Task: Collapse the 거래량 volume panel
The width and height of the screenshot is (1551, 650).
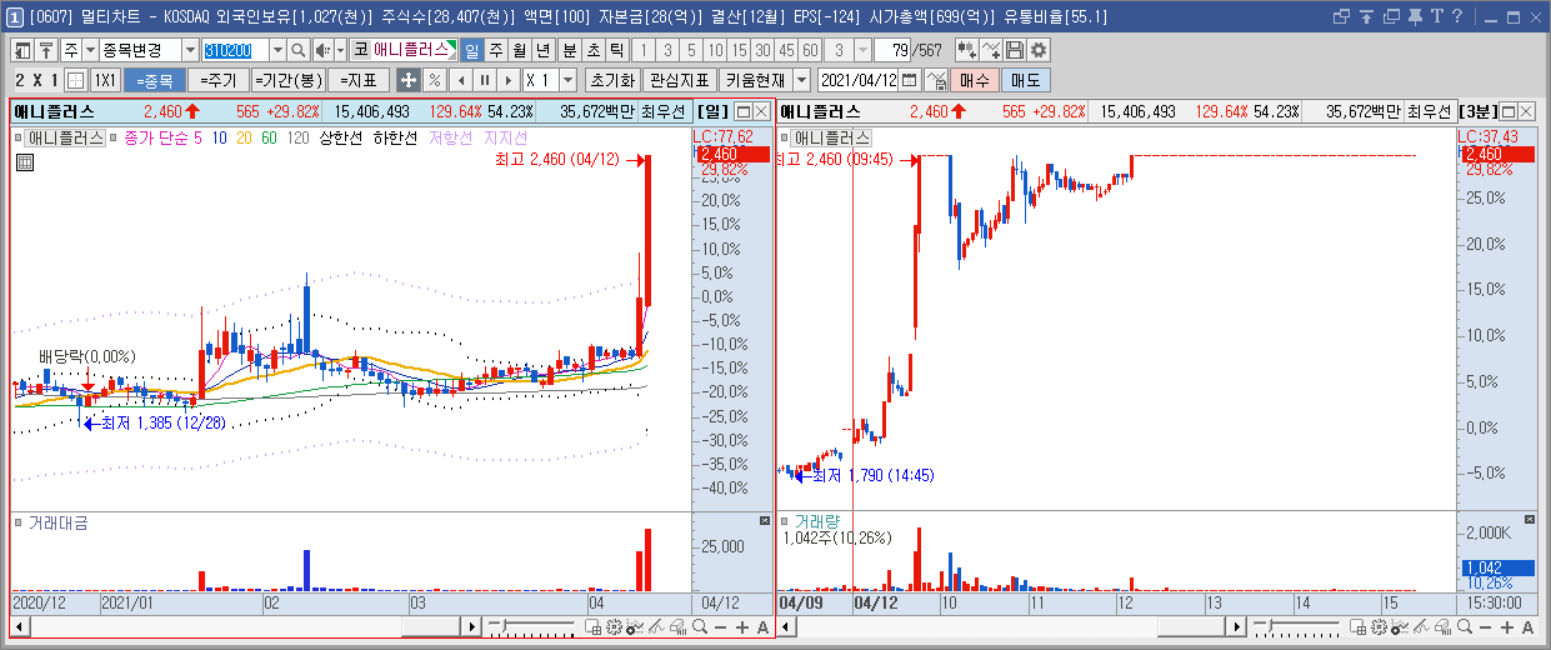Action: 1529,520
